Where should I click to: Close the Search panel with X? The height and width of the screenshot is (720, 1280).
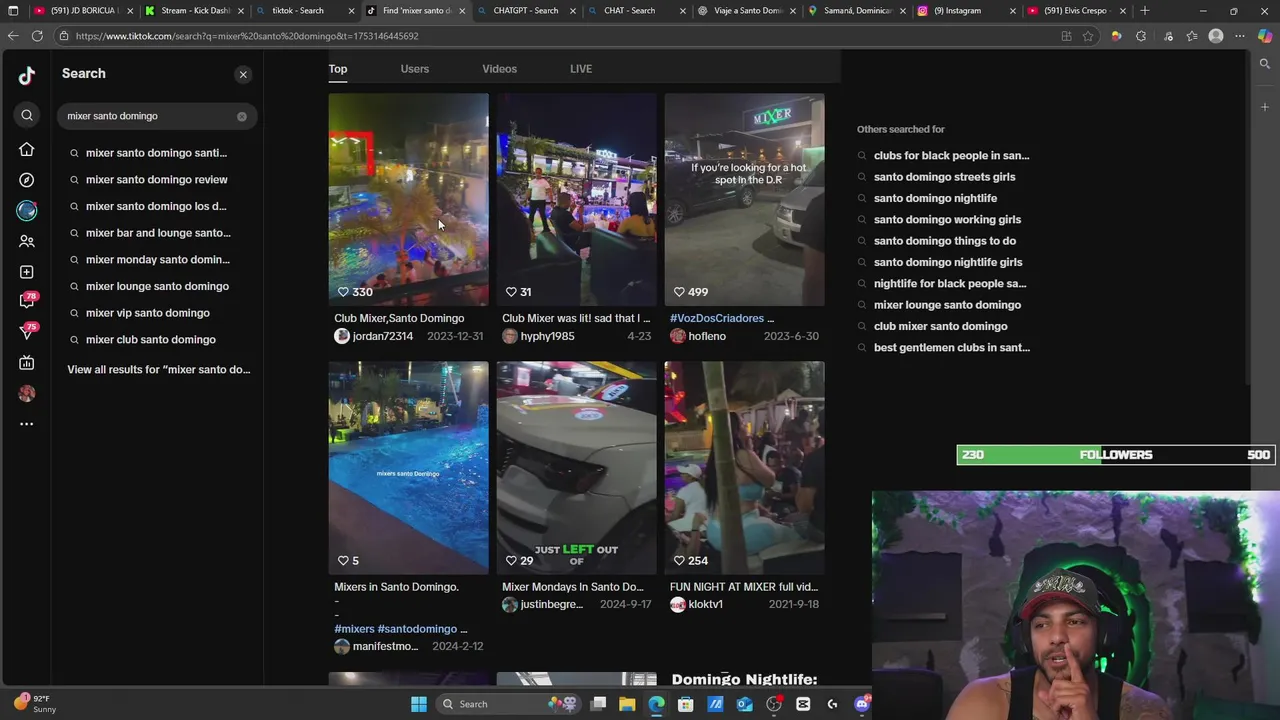243,74
